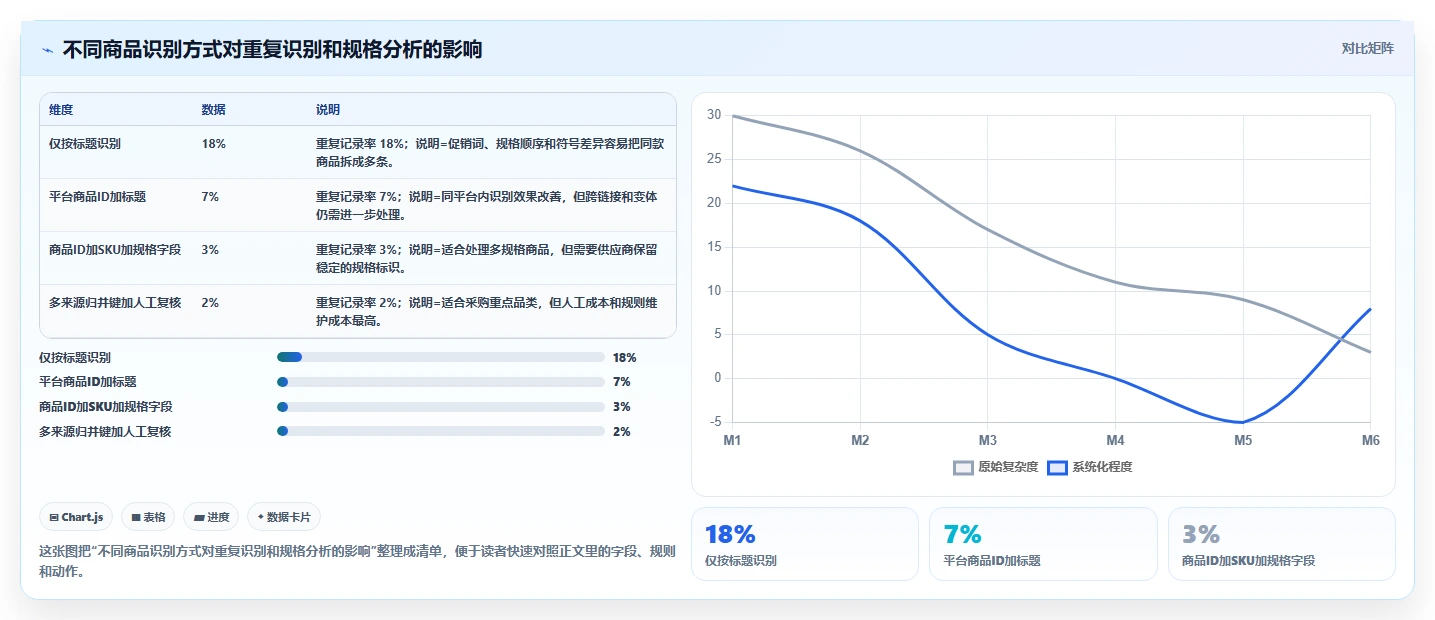Click the 对比矩阵 label
The height and width of the screenshot is (620, 1435).
pos(1368,48)
